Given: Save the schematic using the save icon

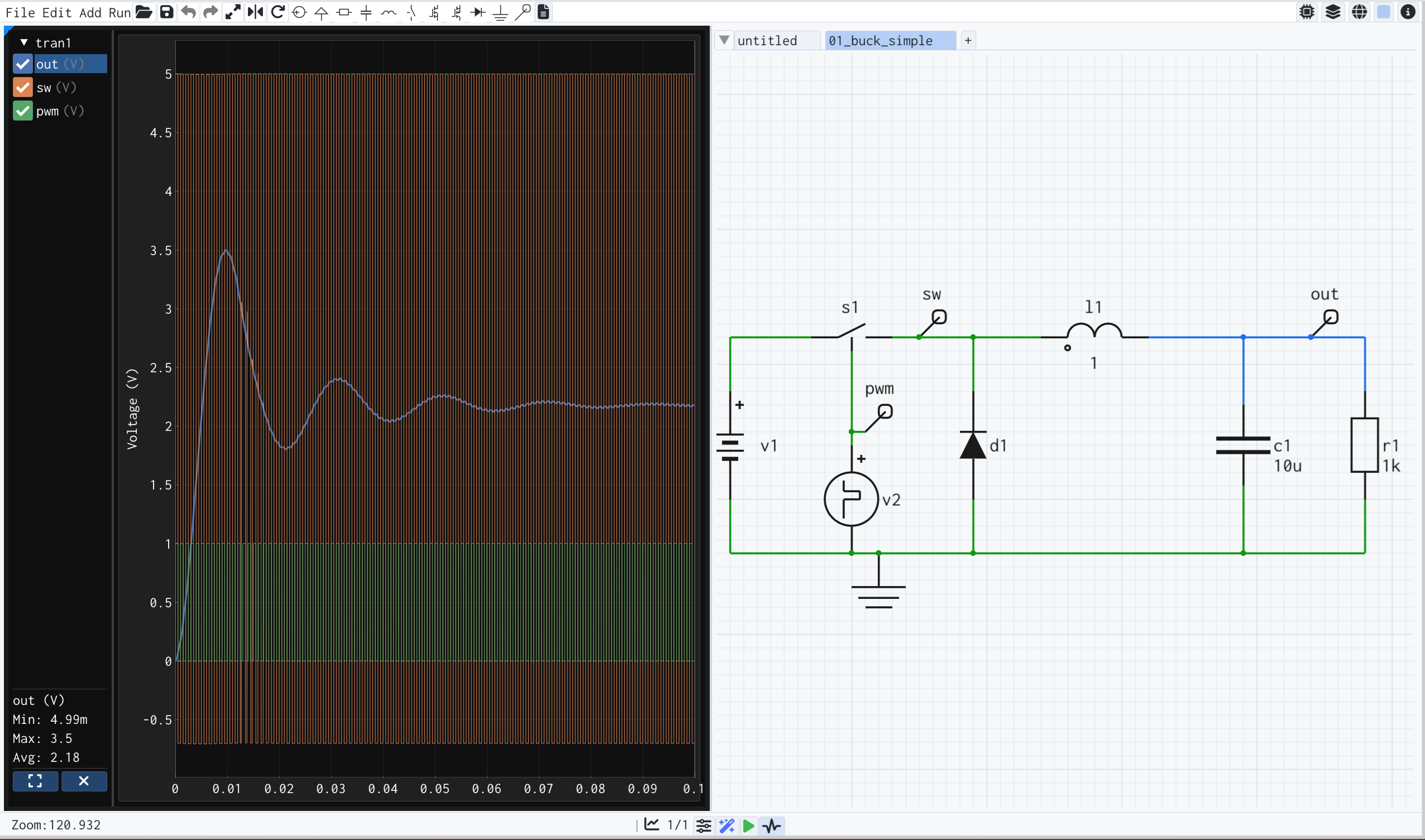Looking at the screenshot, I should (166, 12).
